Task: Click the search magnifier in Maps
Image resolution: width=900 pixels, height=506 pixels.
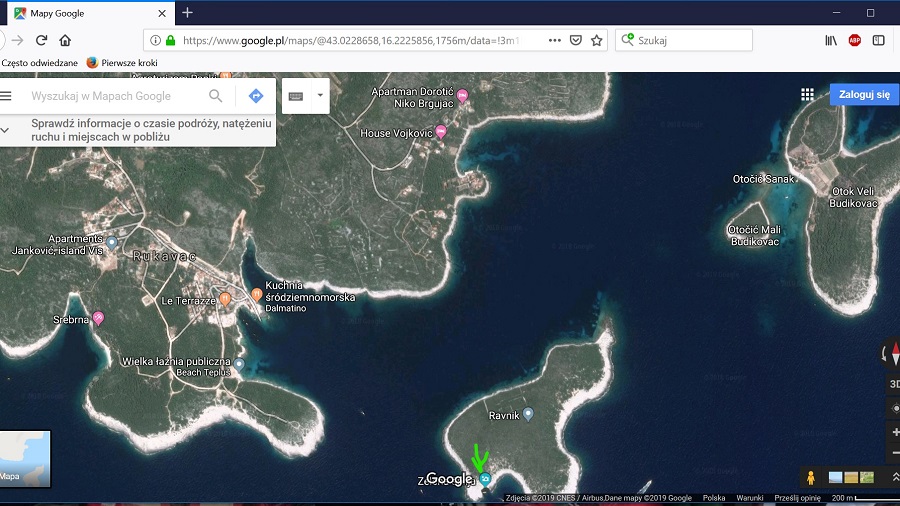Action: 216,96
